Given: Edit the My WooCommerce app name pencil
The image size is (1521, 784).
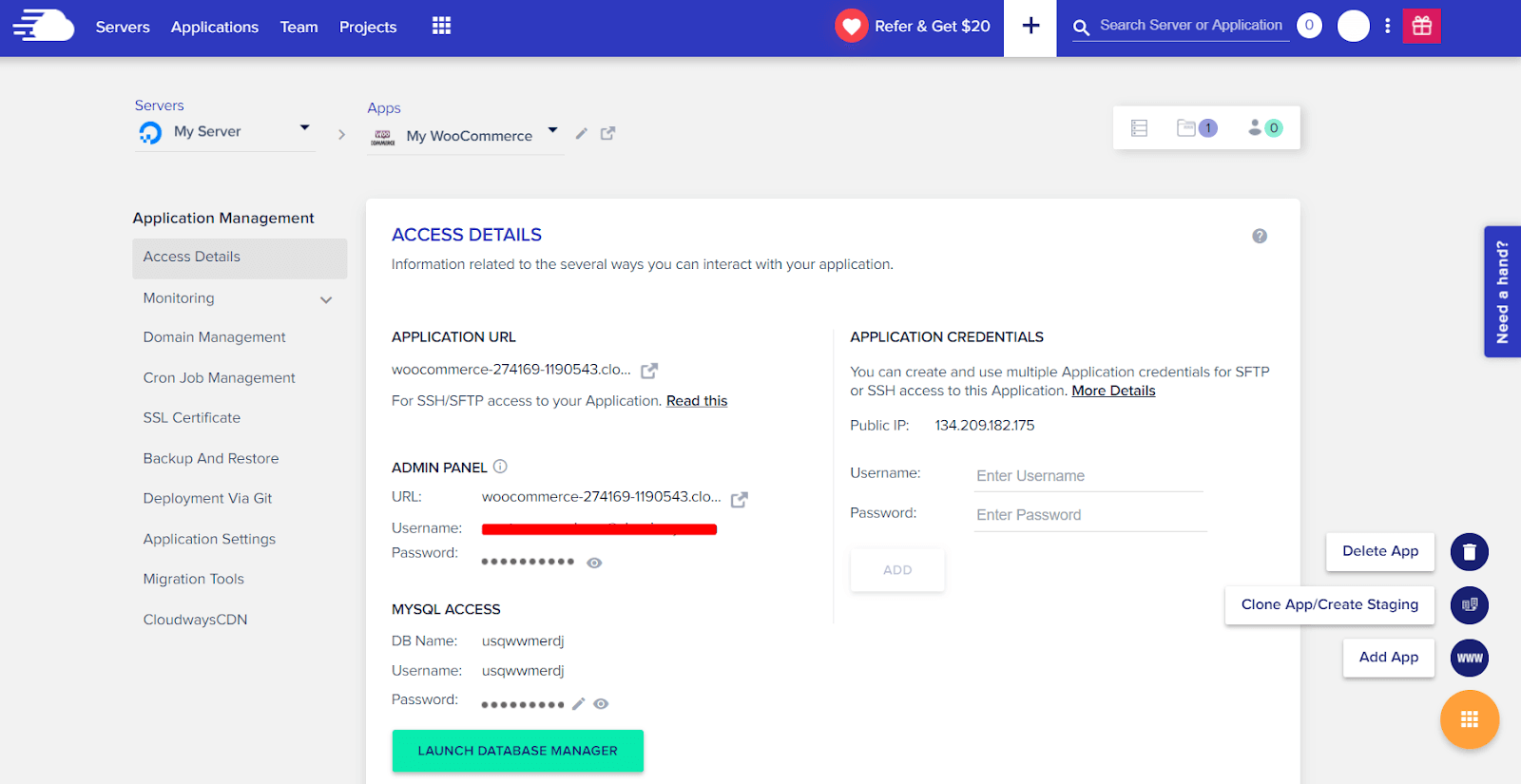Looking at the screenshot, I should click(x=582, y=134).
